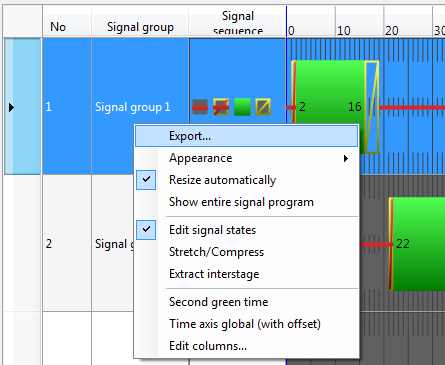Click the No column header
The image size is (445, 365).
click(x=58, y=27)
